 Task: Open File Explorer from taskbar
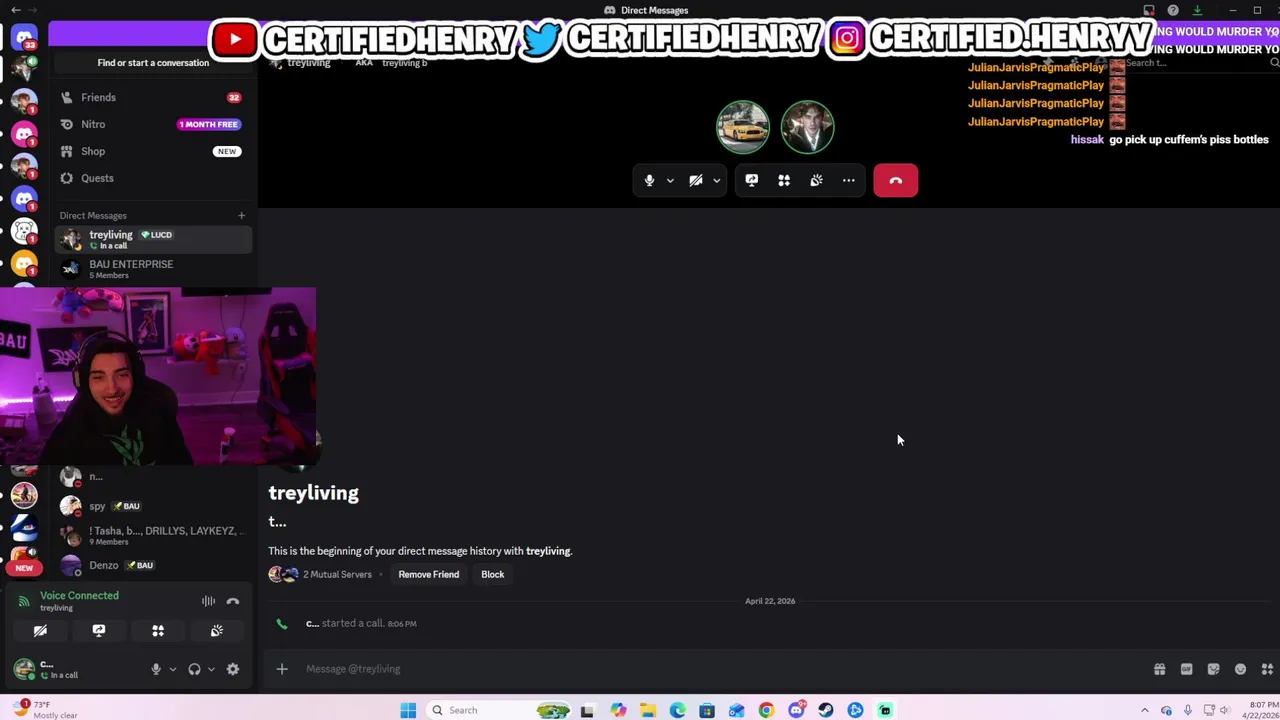(648, 711)
